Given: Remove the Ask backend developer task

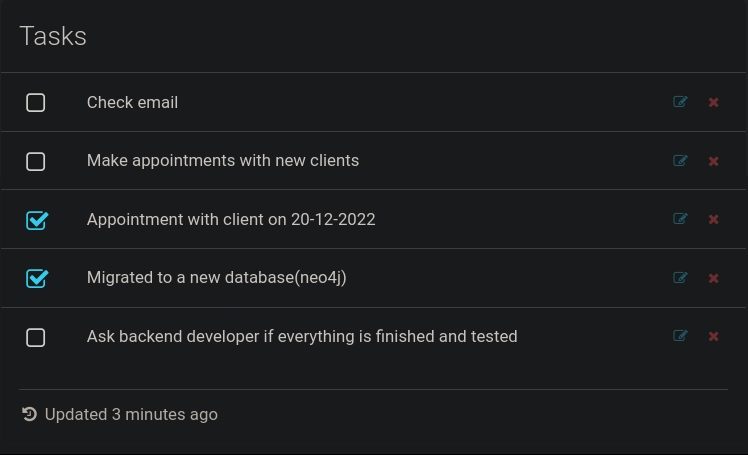Looking at the screenshot, I should point(713,336).
